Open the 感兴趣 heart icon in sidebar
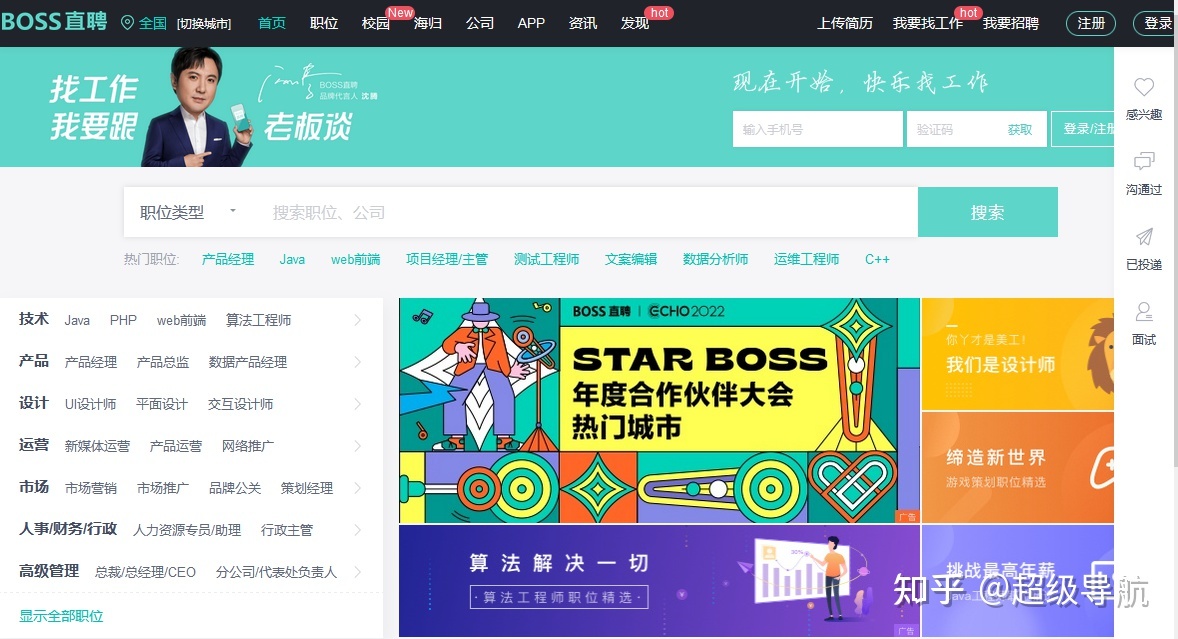The image size is (1178, 639). coord(1143,87)
